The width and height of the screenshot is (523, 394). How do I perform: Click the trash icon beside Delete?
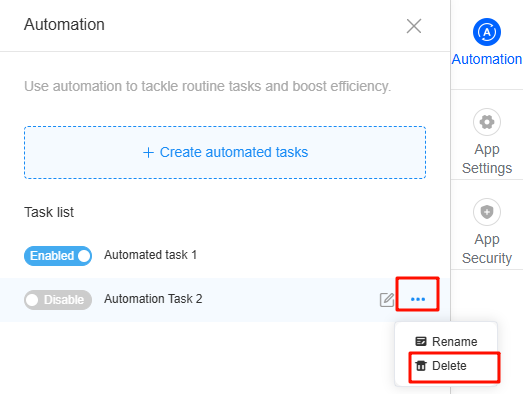coord(421,366)
